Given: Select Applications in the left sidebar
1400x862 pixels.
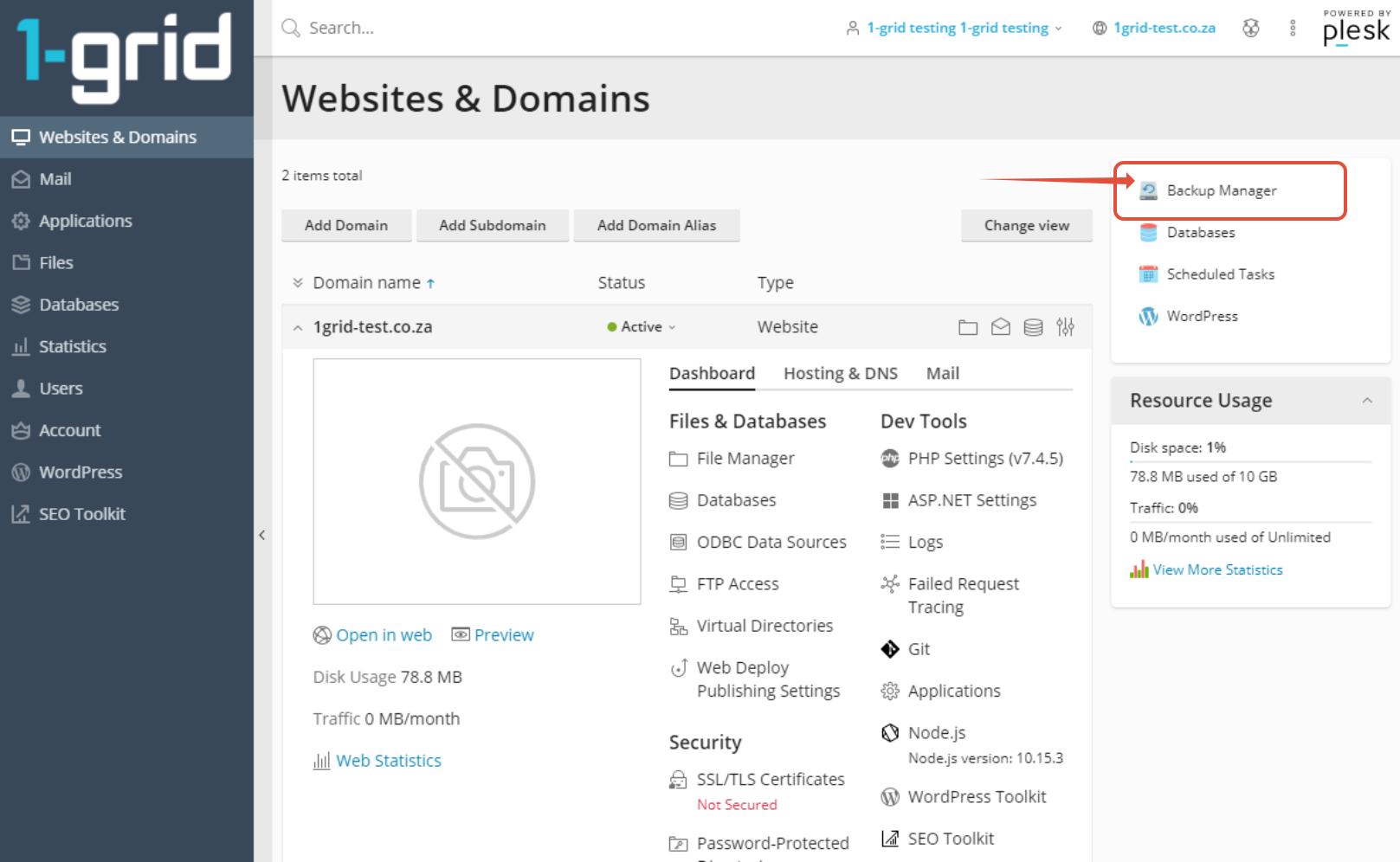Looking at the screenshot, I should pos(126,221).
